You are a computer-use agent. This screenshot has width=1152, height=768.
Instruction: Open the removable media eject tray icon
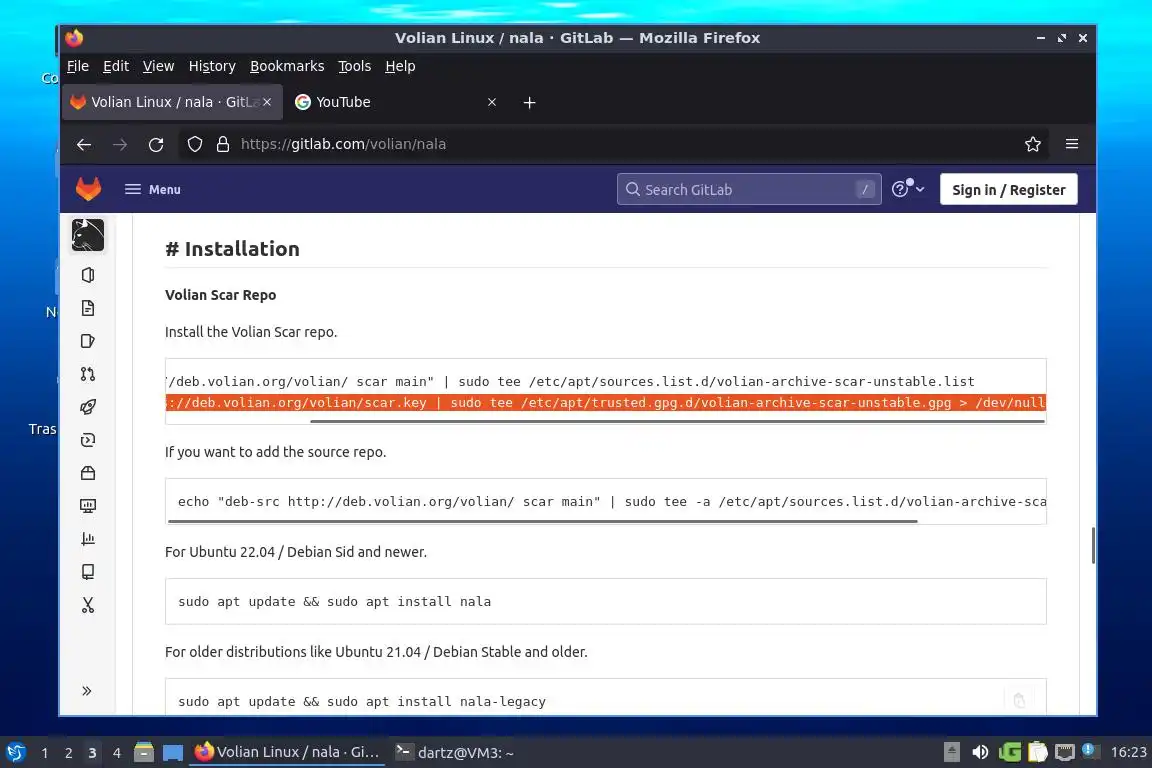click(951, 753)
